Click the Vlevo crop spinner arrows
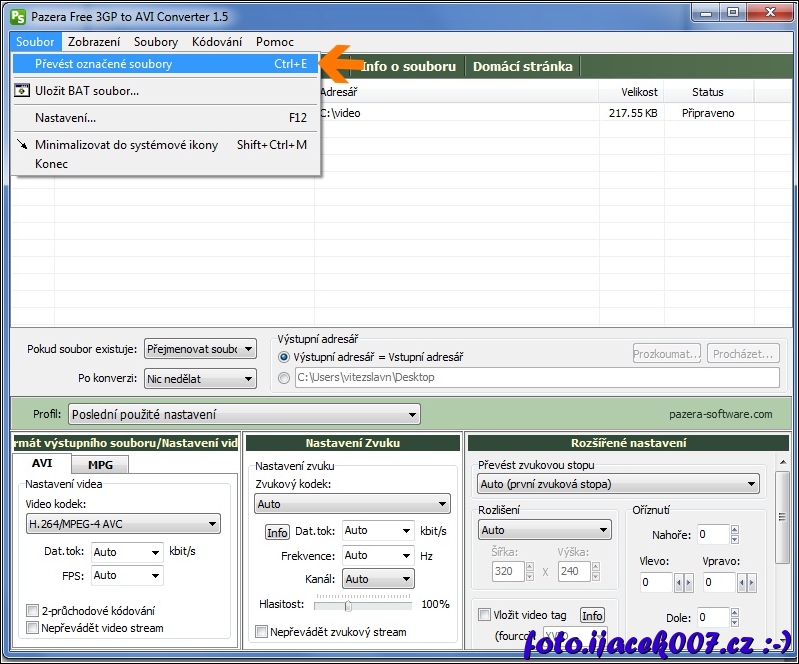Image resolution: width=799 pixels, height=664 pixels. coord(683,582)
